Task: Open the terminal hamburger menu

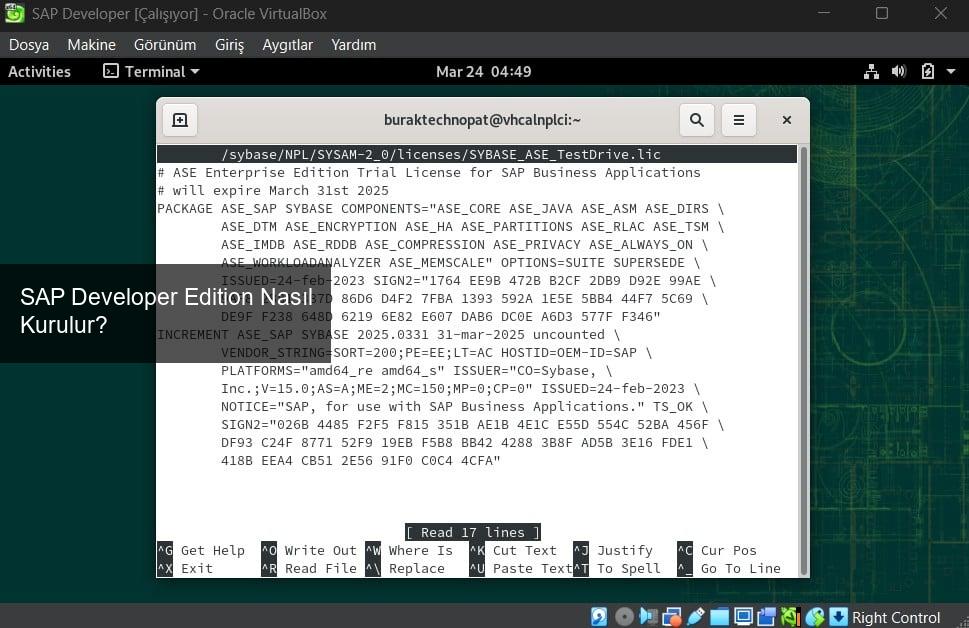Action: click(x=739, y=120)
